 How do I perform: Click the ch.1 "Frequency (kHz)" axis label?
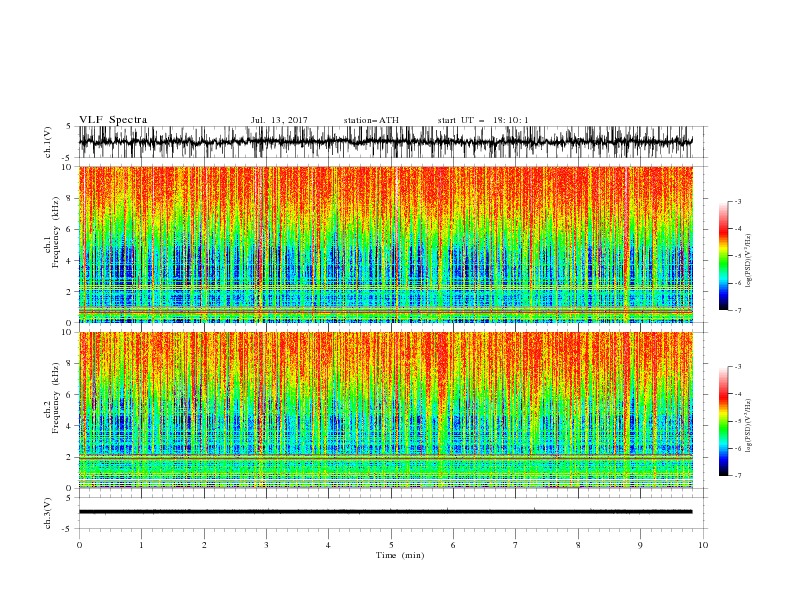[55, 233]
